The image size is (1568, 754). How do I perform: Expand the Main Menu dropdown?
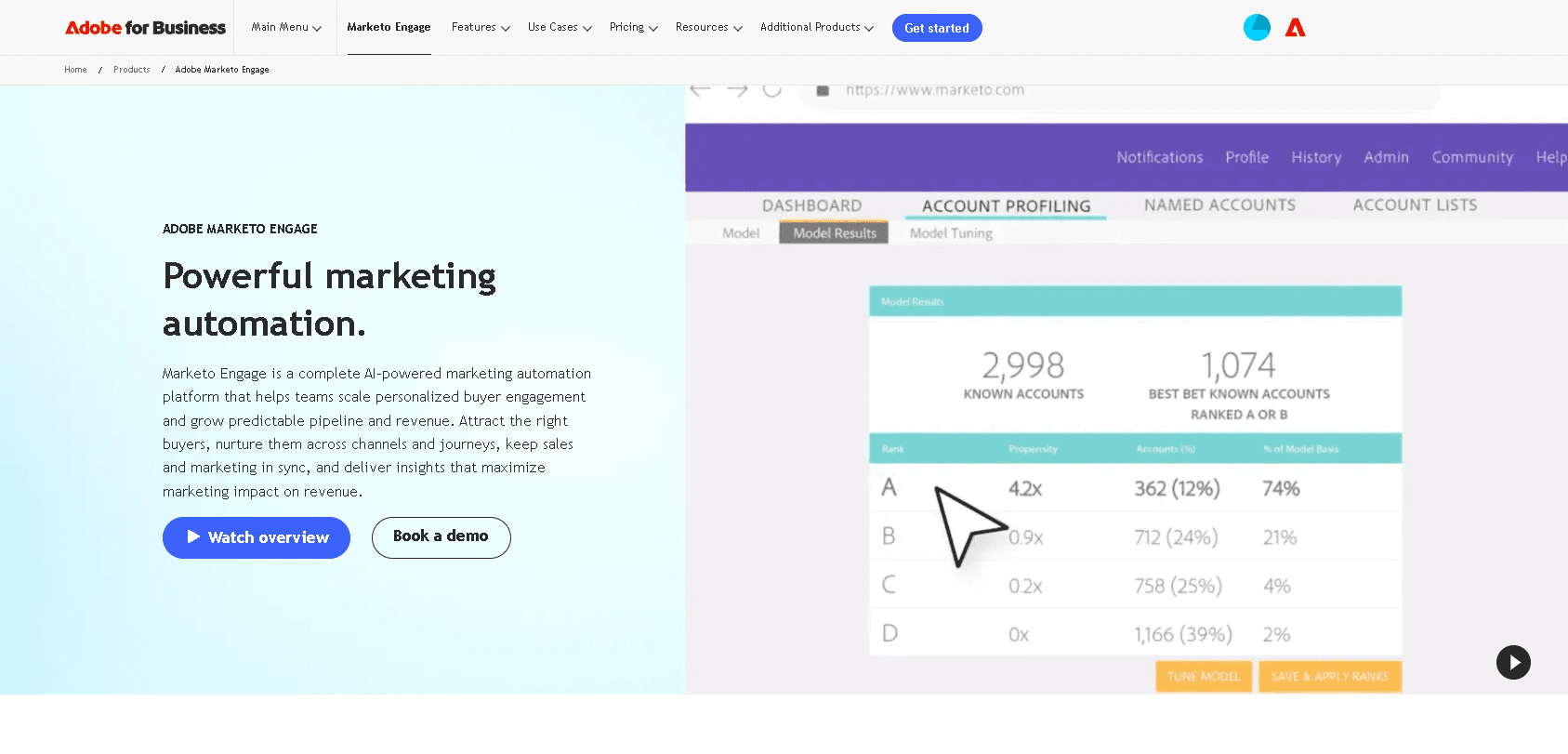pos(286,28)
